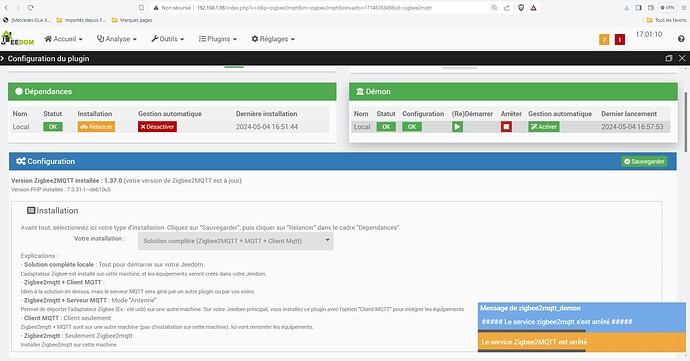Open the Votre installation dropdown
Screen dimensions: 690x361
(235, 241)
